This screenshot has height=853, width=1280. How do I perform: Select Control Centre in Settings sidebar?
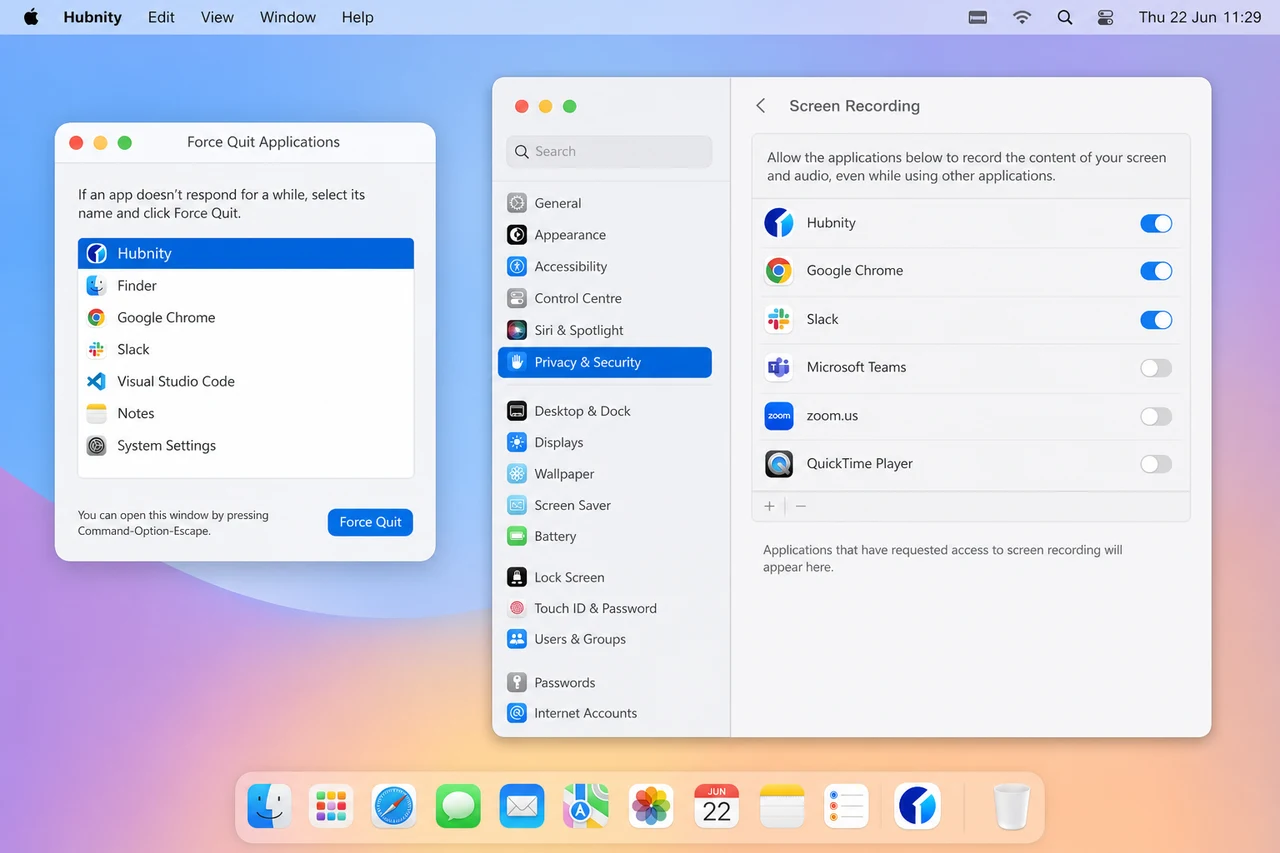[604, 298]
